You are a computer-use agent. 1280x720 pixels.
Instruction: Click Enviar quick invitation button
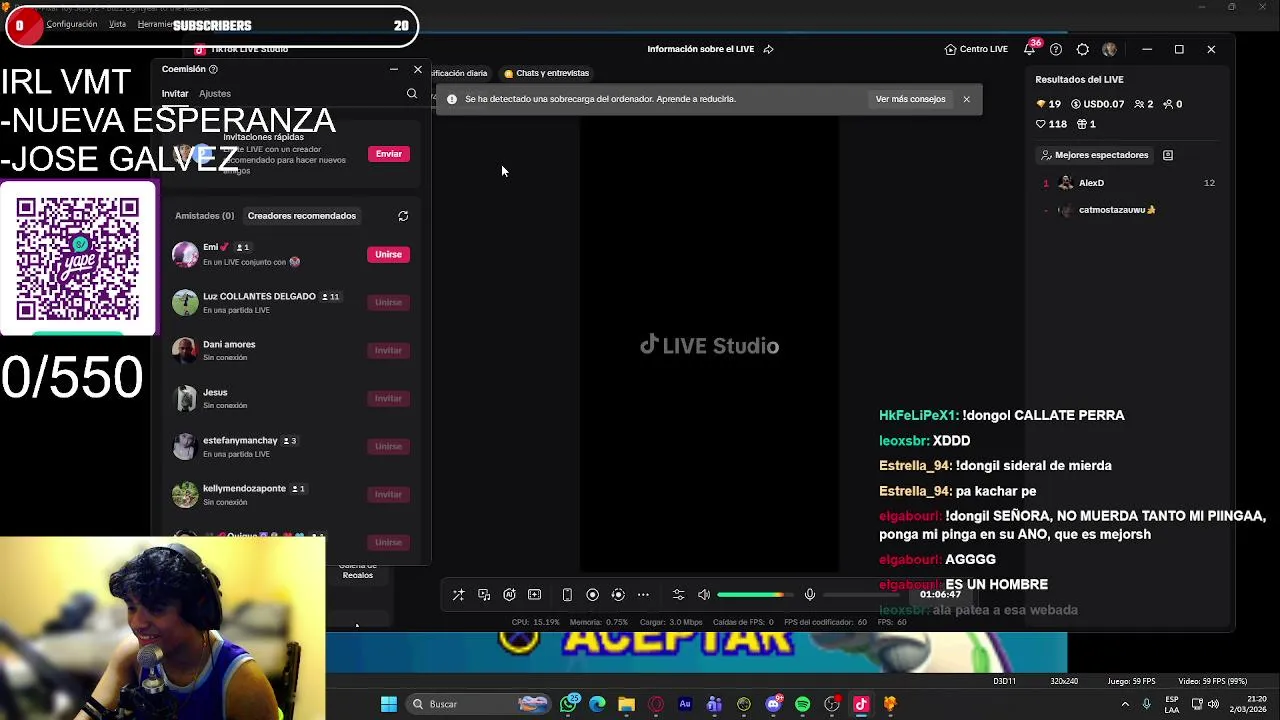[389, 154]
